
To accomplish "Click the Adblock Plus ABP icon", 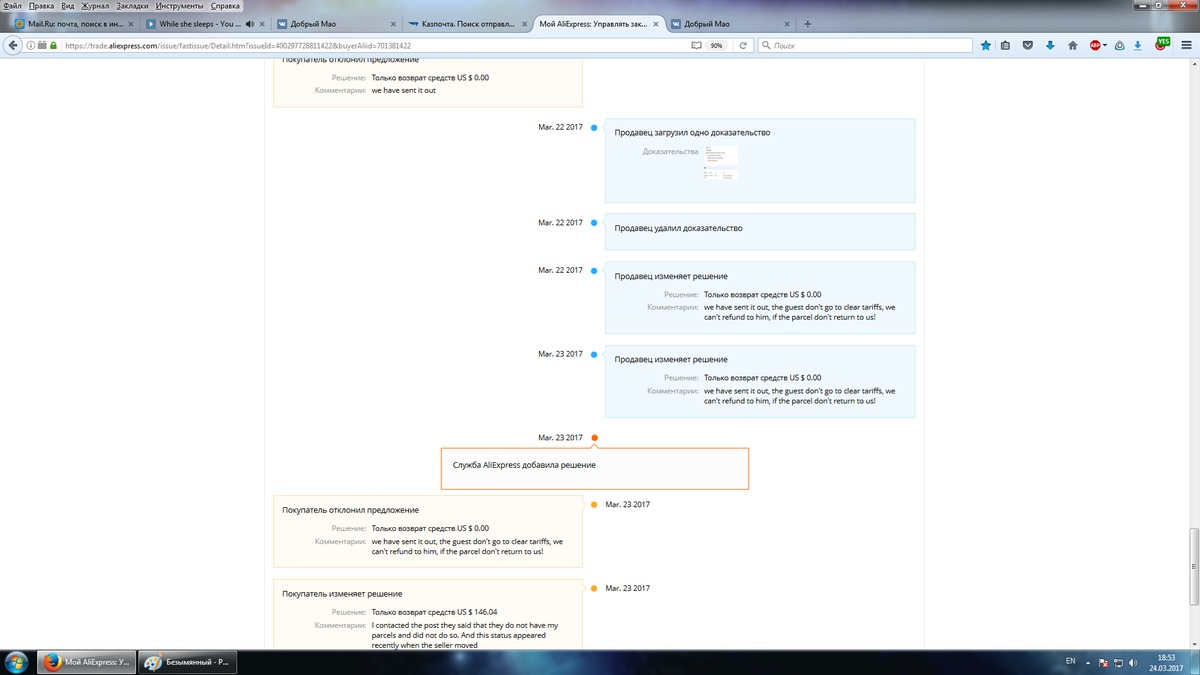I will [x=1095, y=45].
